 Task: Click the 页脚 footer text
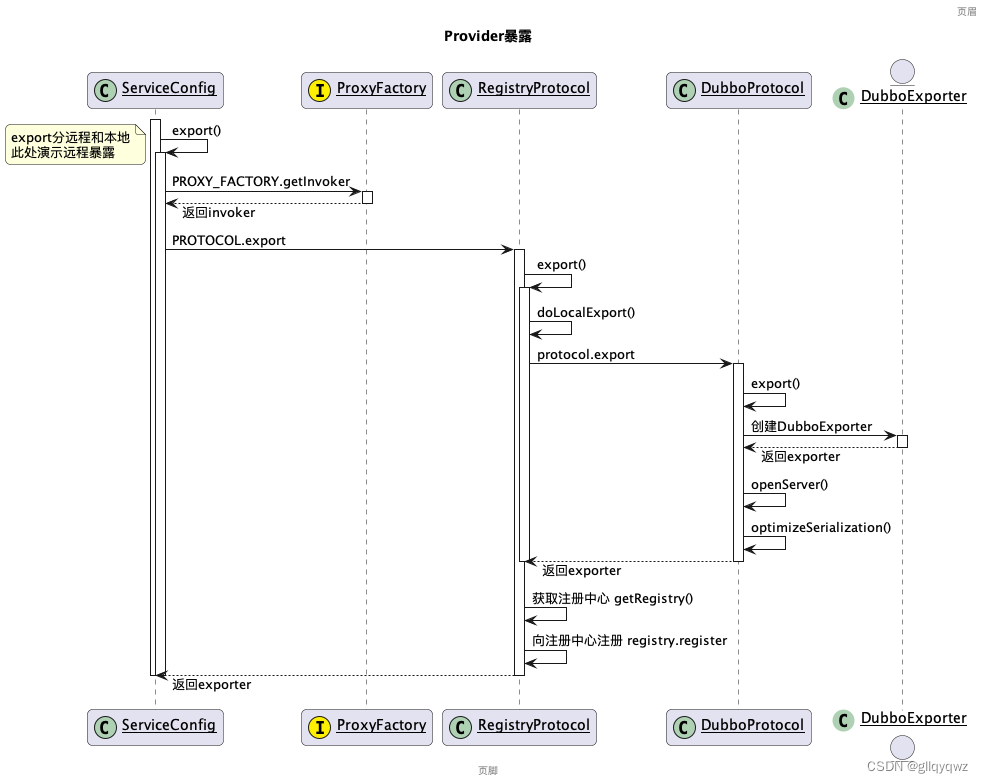[x=488, y=770]
